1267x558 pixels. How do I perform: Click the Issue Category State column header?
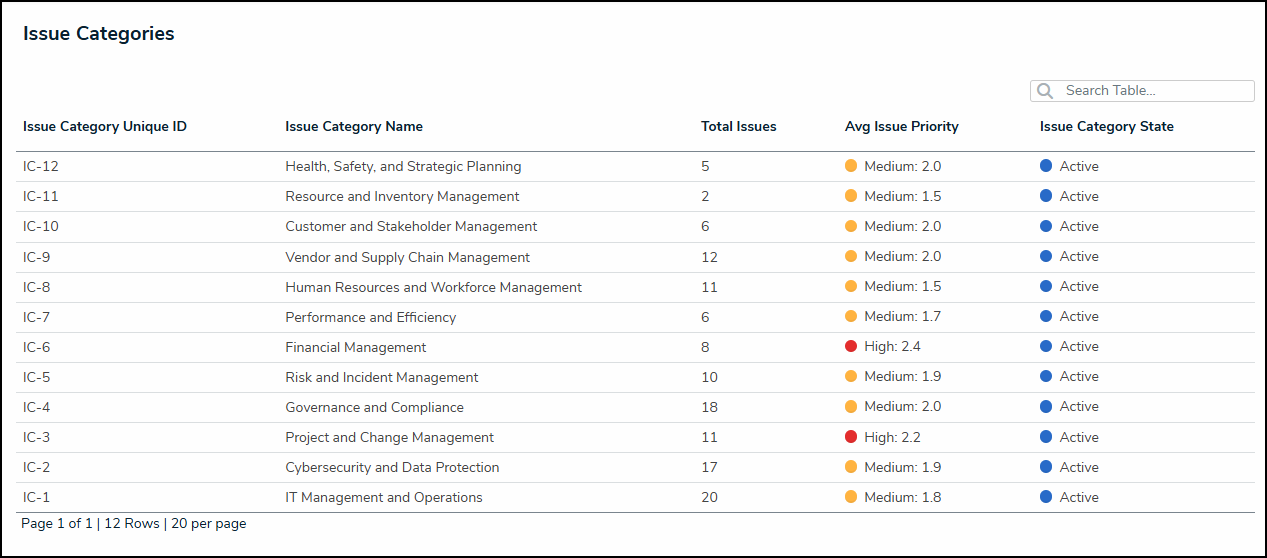coord(1106,127)
